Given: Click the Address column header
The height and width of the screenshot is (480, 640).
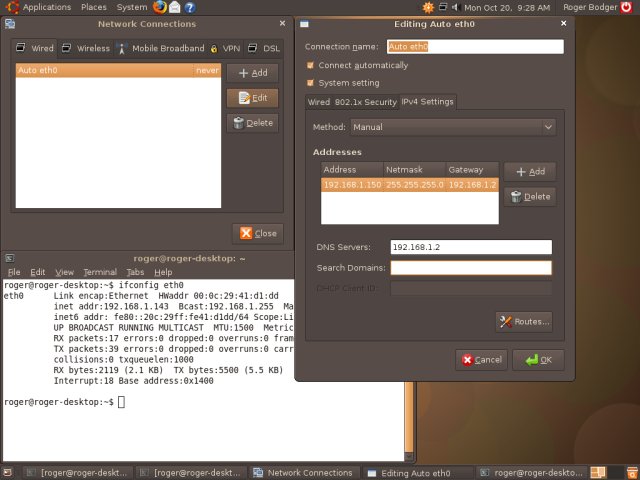Looking at the screenshot, I should [352, 170].
